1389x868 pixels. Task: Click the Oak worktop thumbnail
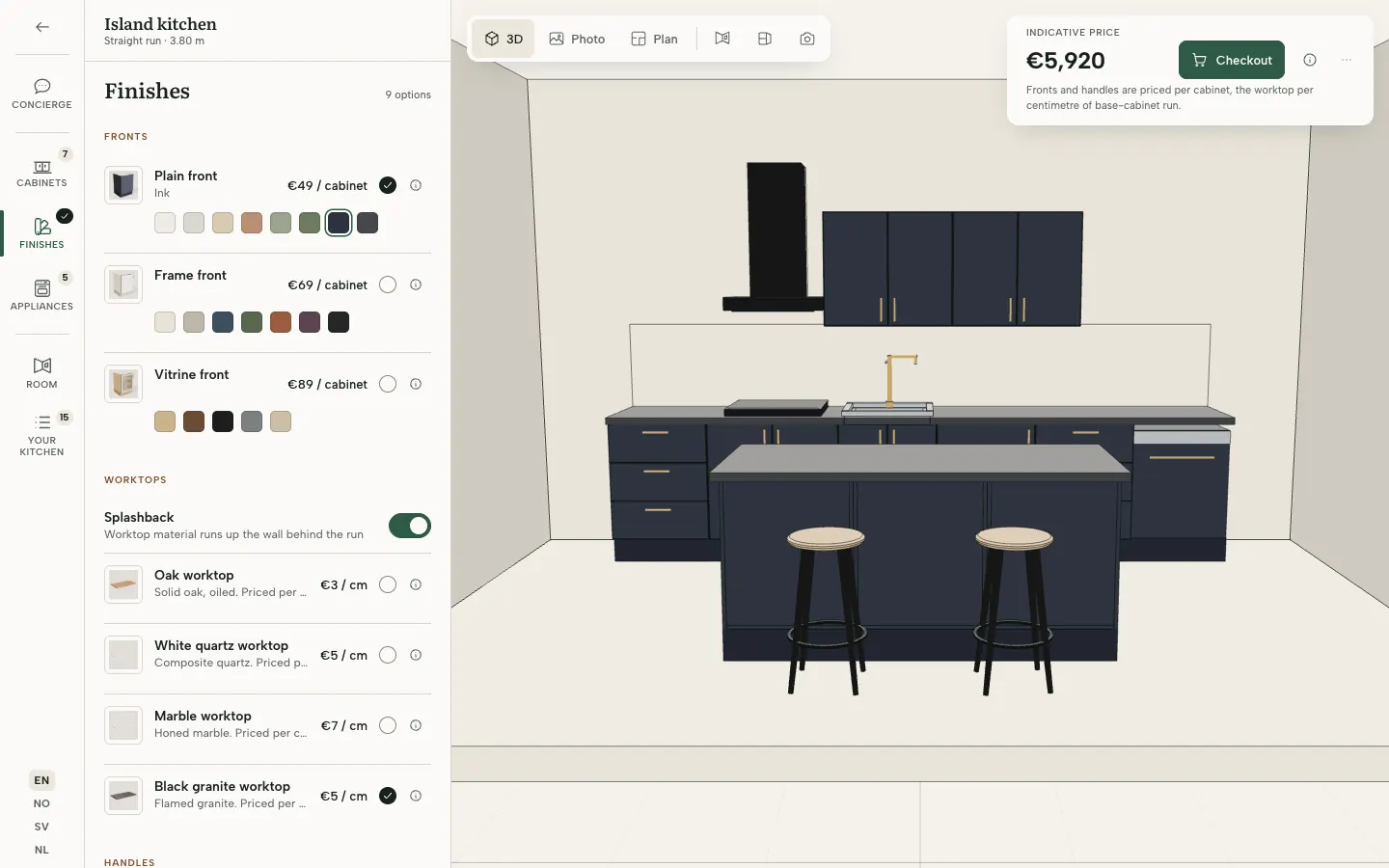(x=123, y=584)
